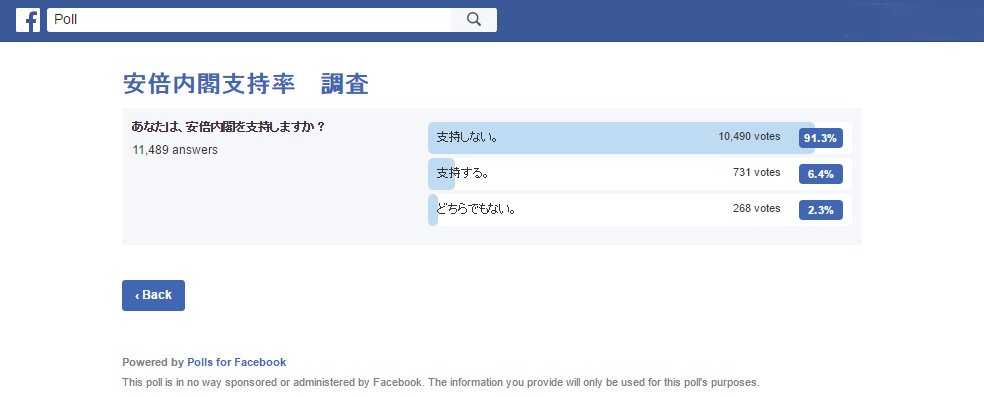Click the 11,489 answers total
Image resolution: width=984 pixels, height=397 pixels.
tap(175, 150)
